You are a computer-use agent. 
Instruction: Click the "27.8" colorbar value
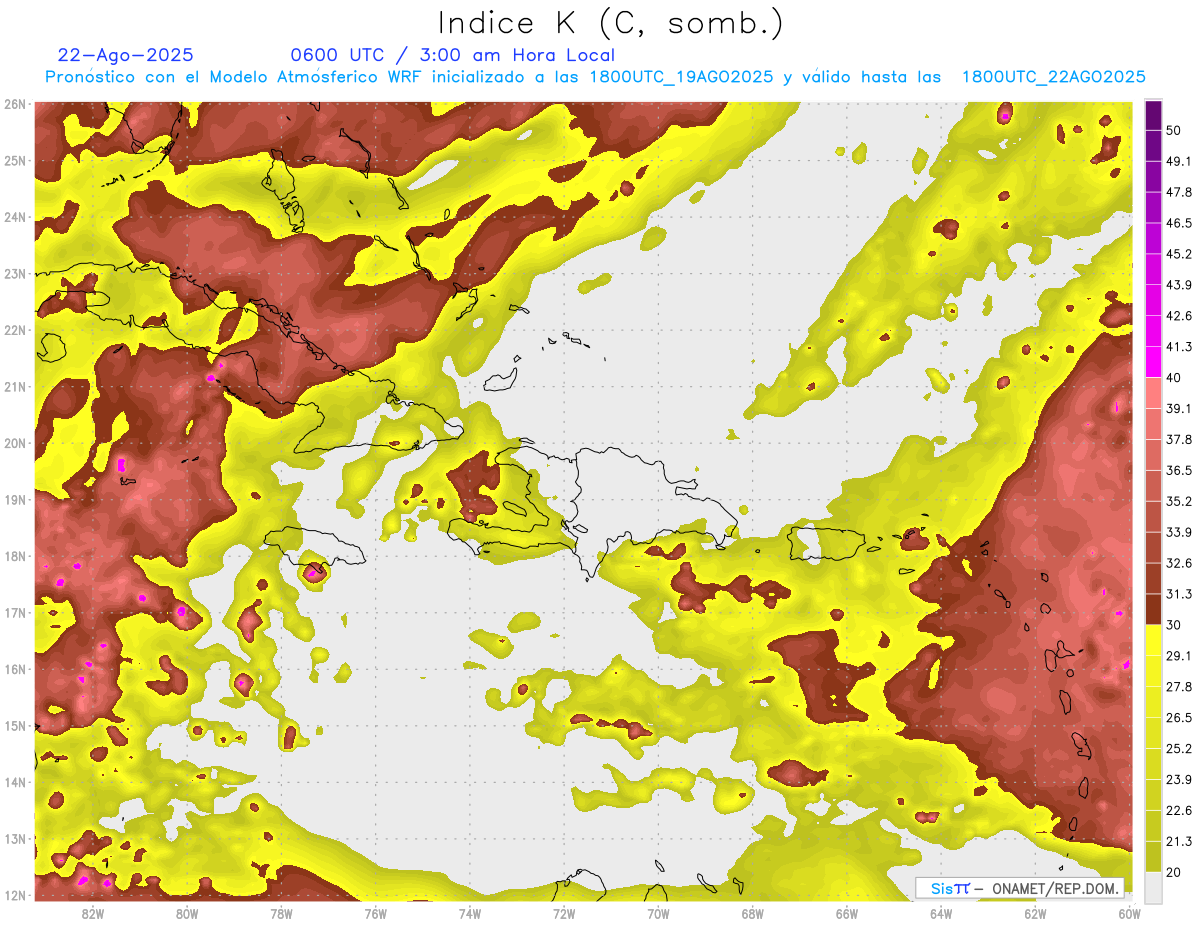pyautogui.click(x=1178, y=686)
